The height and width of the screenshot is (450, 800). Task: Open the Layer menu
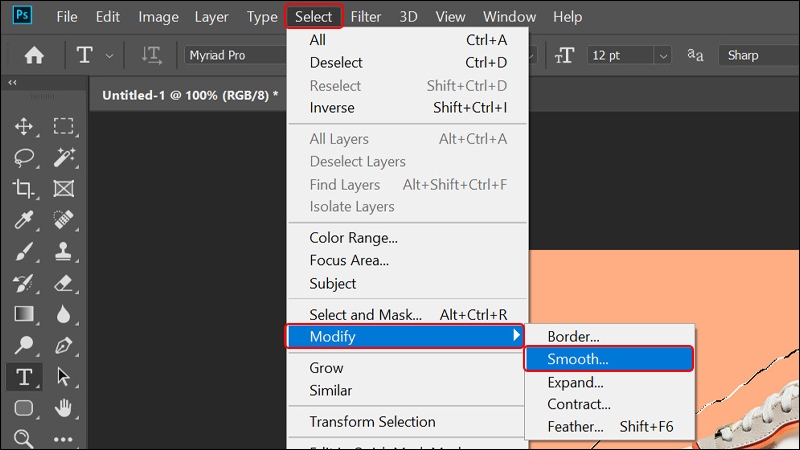[211, 17]
